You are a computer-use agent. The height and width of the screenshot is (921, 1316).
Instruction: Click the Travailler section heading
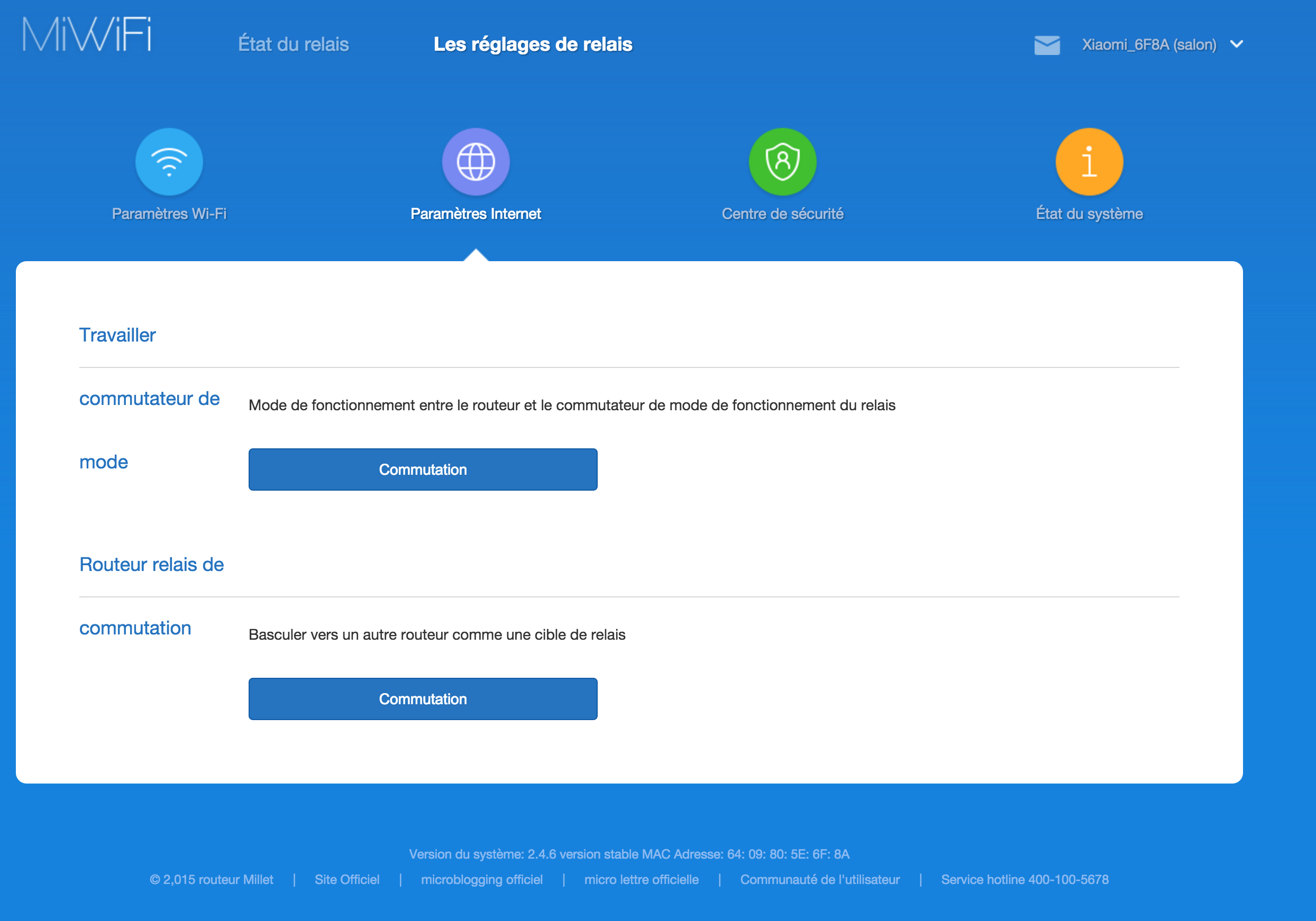117,335
